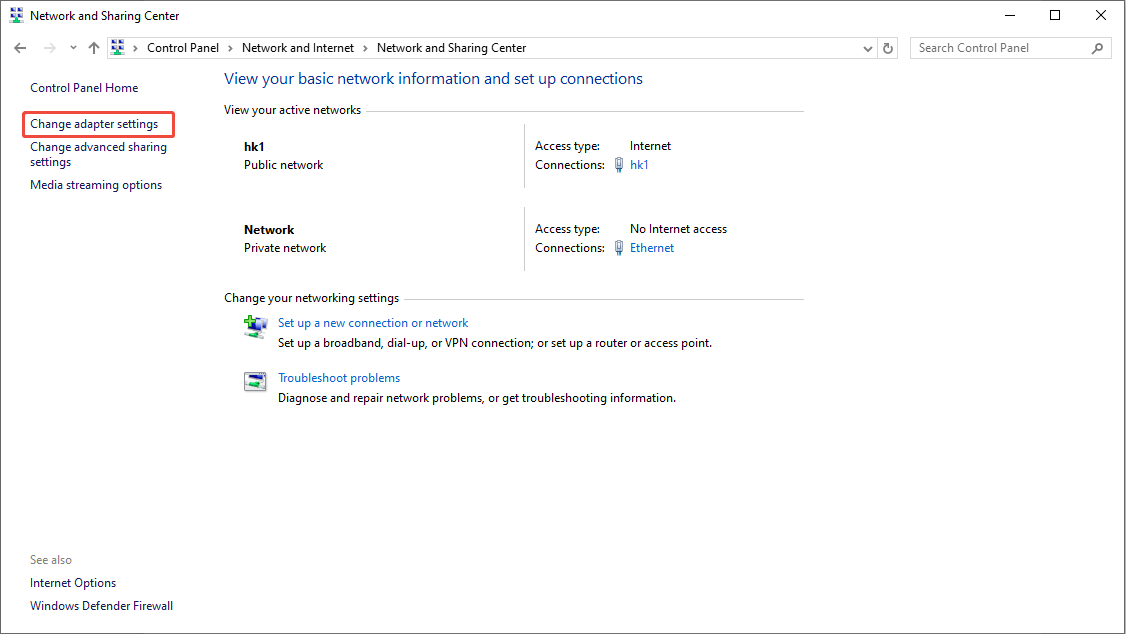Click the hk1 connection link
1126x634 pixels.
click(639, 165)
